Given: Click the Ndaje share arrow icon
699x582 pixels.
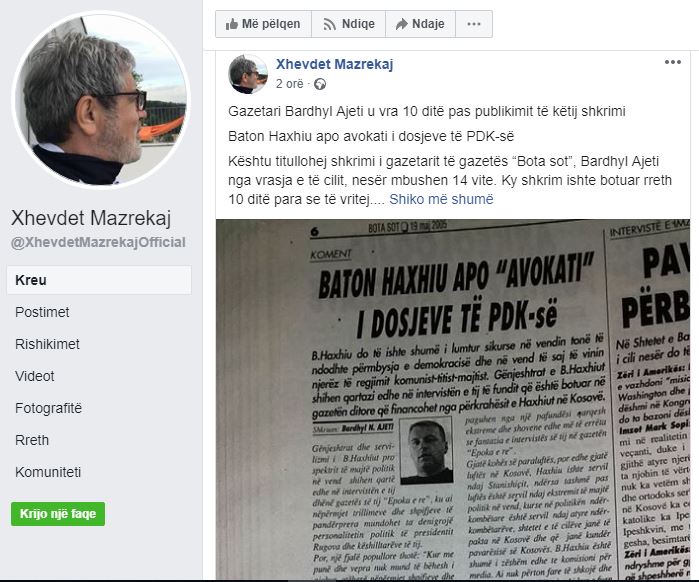Looking at the screenshot, I should click(402, 24).
